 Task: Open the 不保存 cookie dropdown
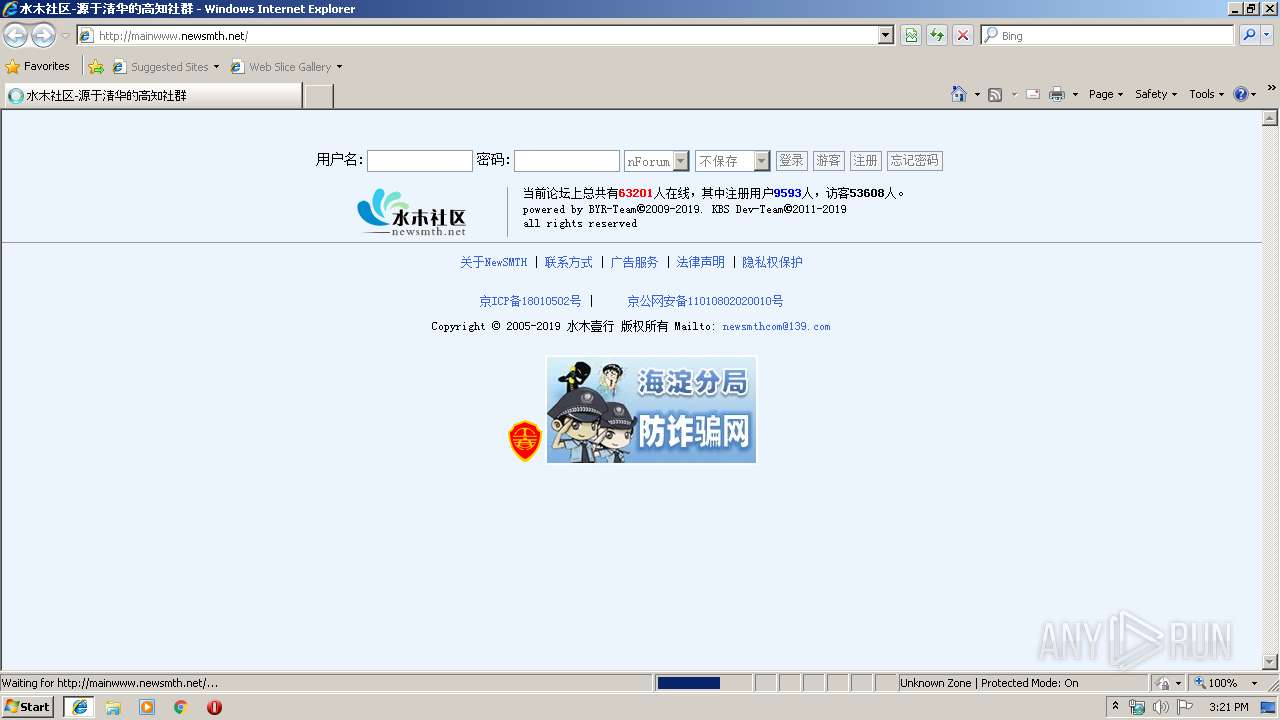[x=732, y=161]
